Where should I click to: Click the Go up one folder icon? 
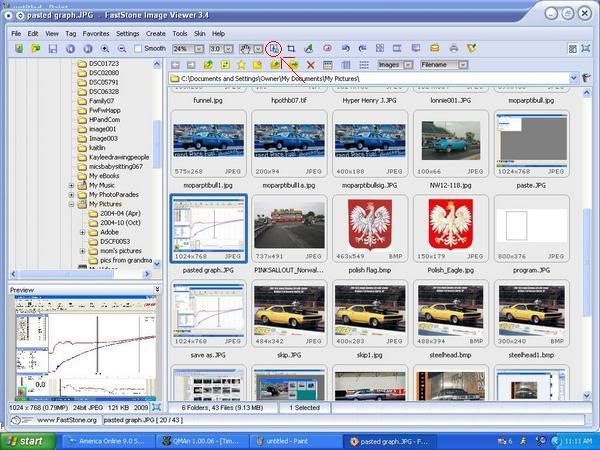click(x=208, y=65)
